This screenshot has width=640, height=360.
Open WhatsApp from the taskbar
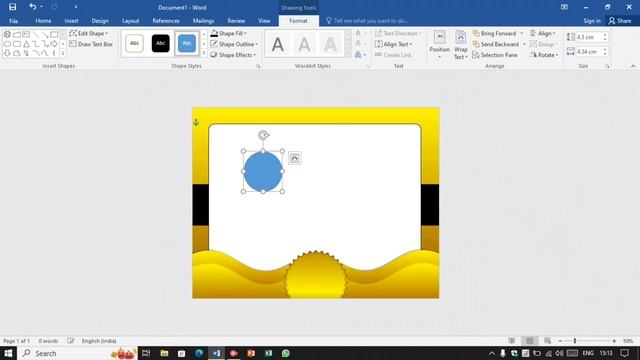coord(286,353)
